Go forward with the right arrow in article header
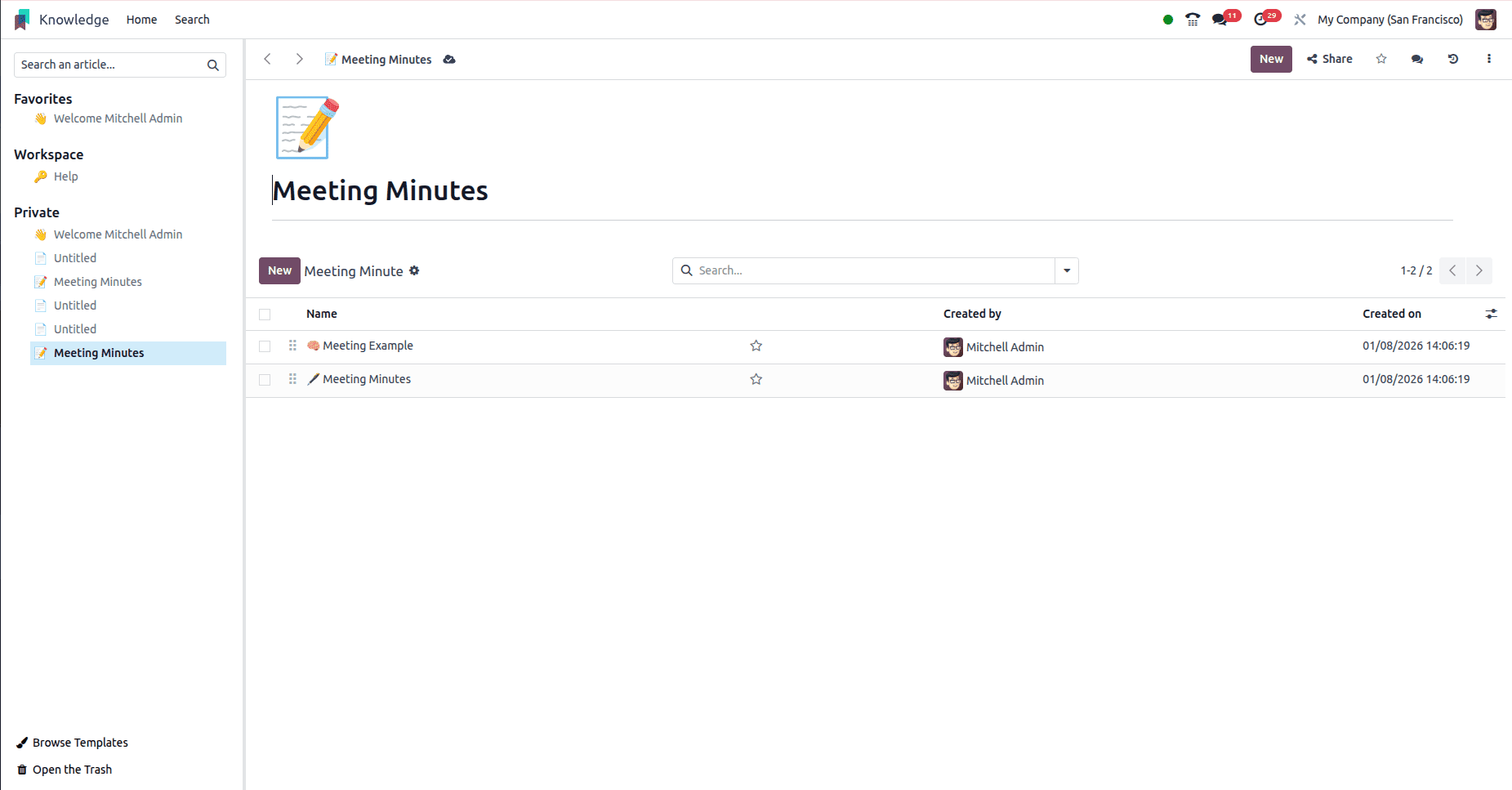This screenshot has height=790, width=1512. pyautogui.click(x=300, y=59)
